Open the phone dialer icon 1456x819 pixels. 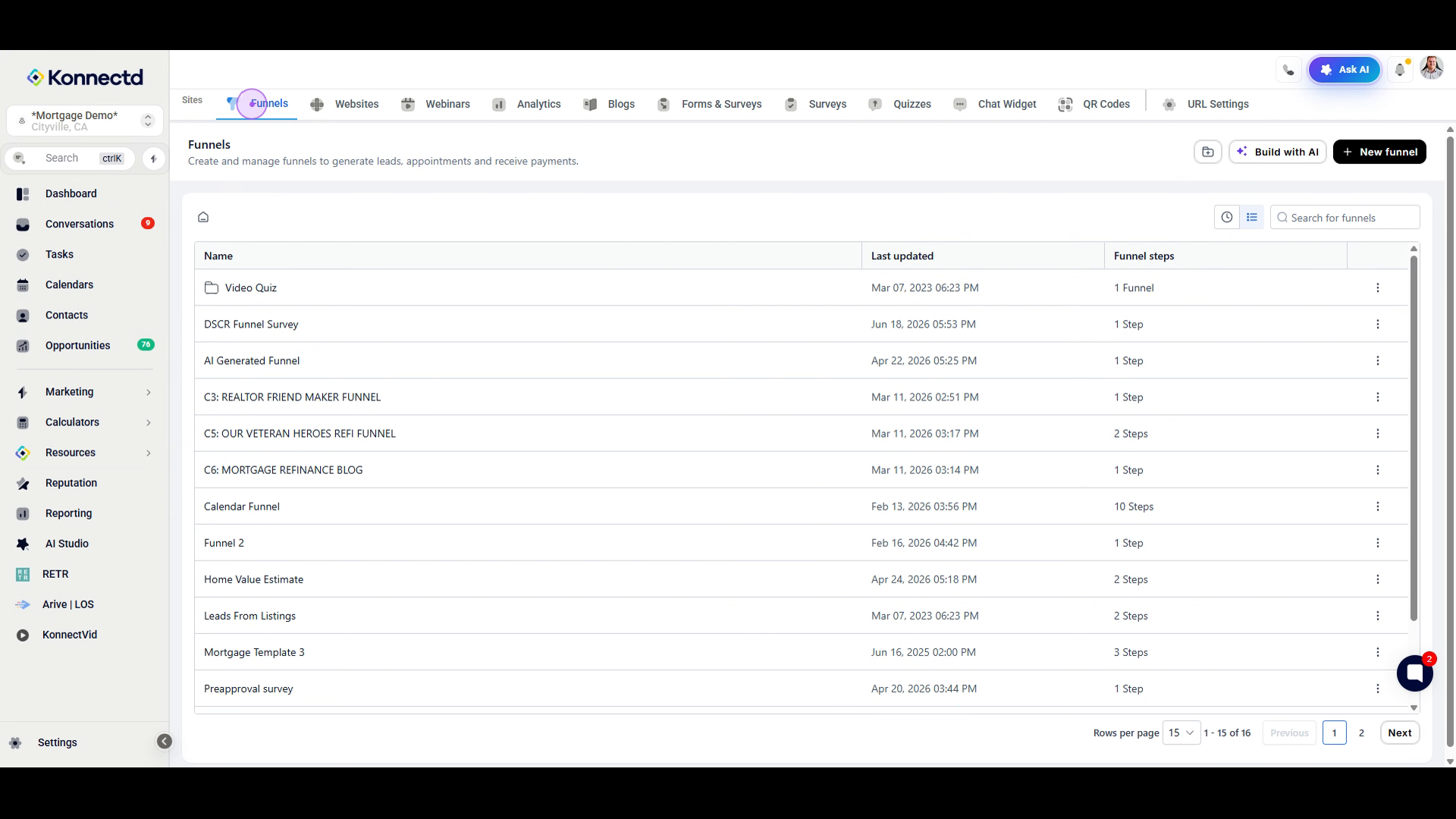point(1288,70)
